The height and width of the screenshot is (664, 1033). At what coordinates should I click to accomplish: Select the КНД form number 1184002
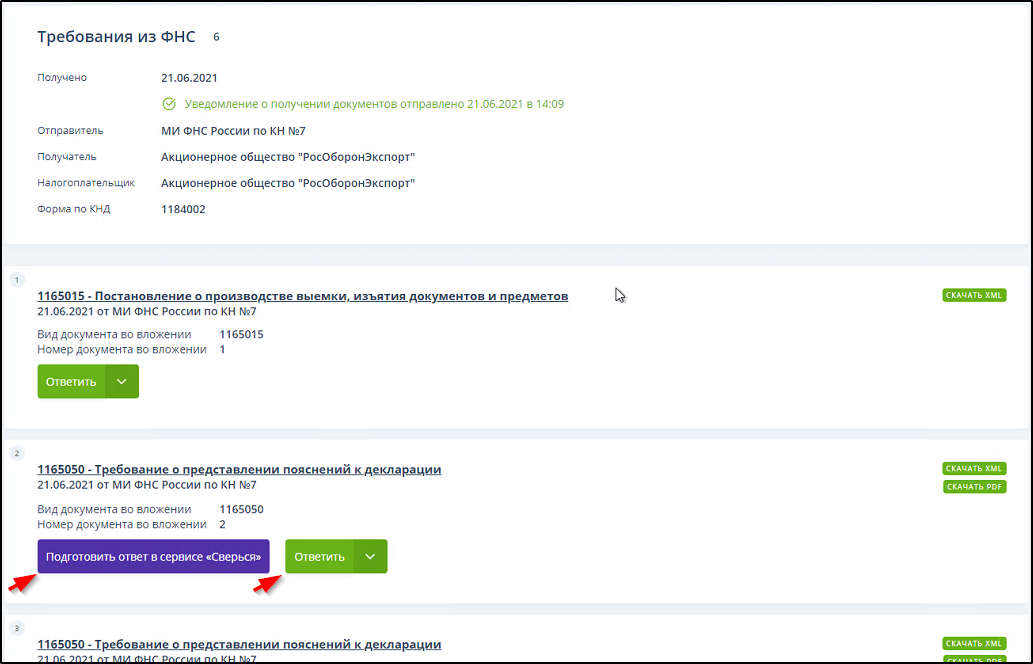[x=183, y=209]
